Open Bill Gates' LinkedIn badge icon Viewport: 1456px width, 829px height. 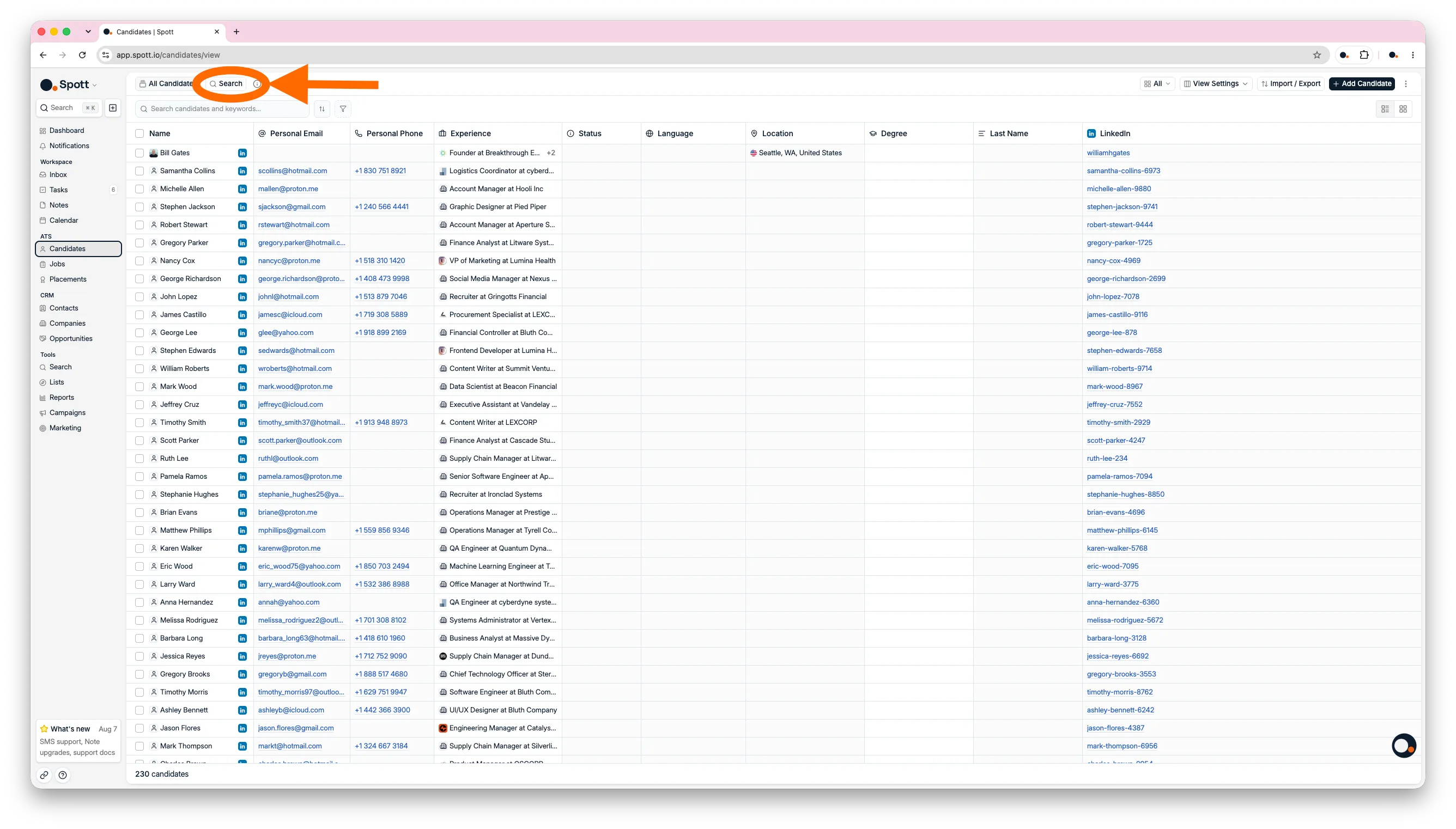242,153
